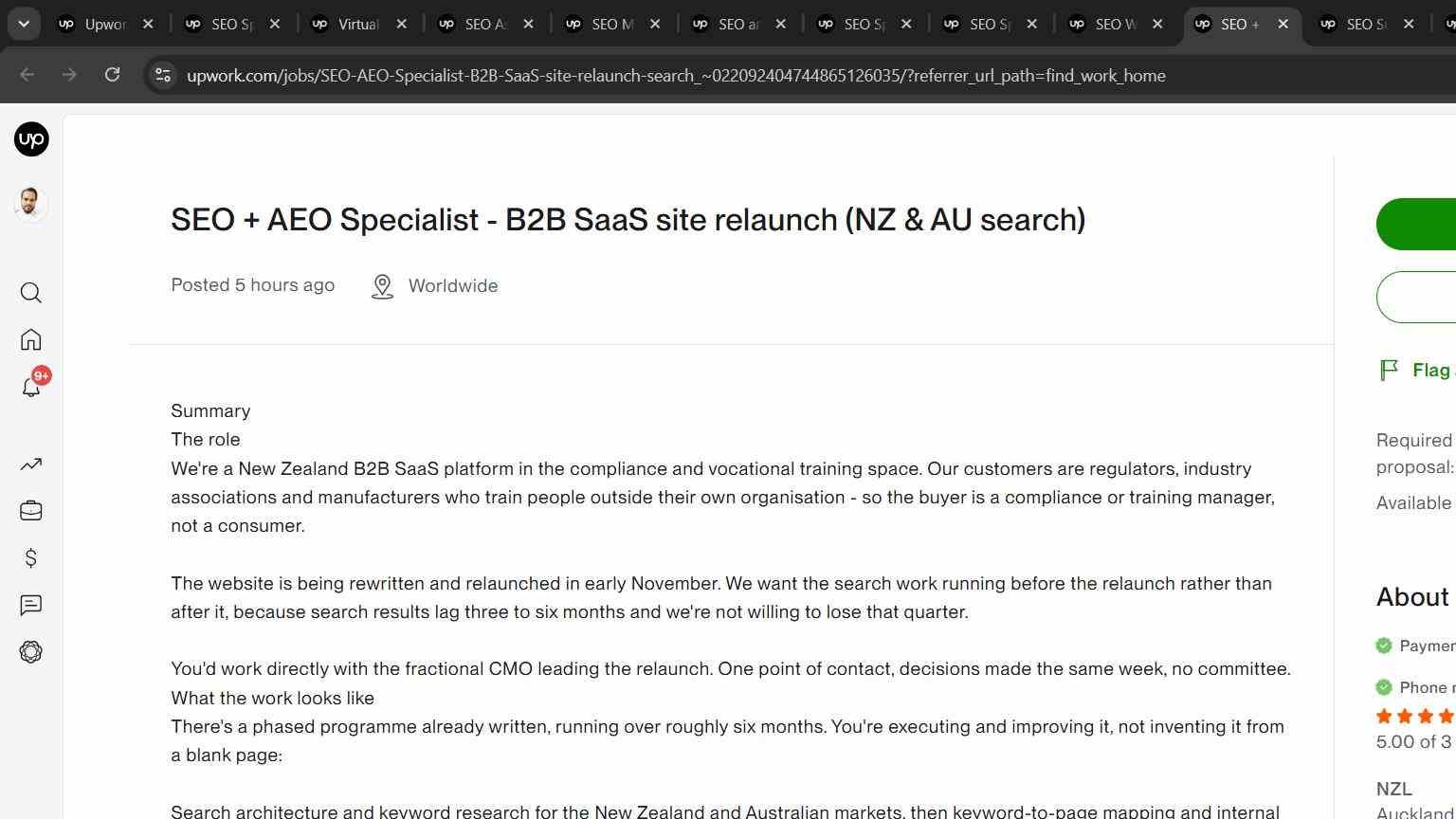Open the AI assistant icon in sidebar
Image resolution: width=1456 pixels, height=819 pixels.
[x=31, y=652]
